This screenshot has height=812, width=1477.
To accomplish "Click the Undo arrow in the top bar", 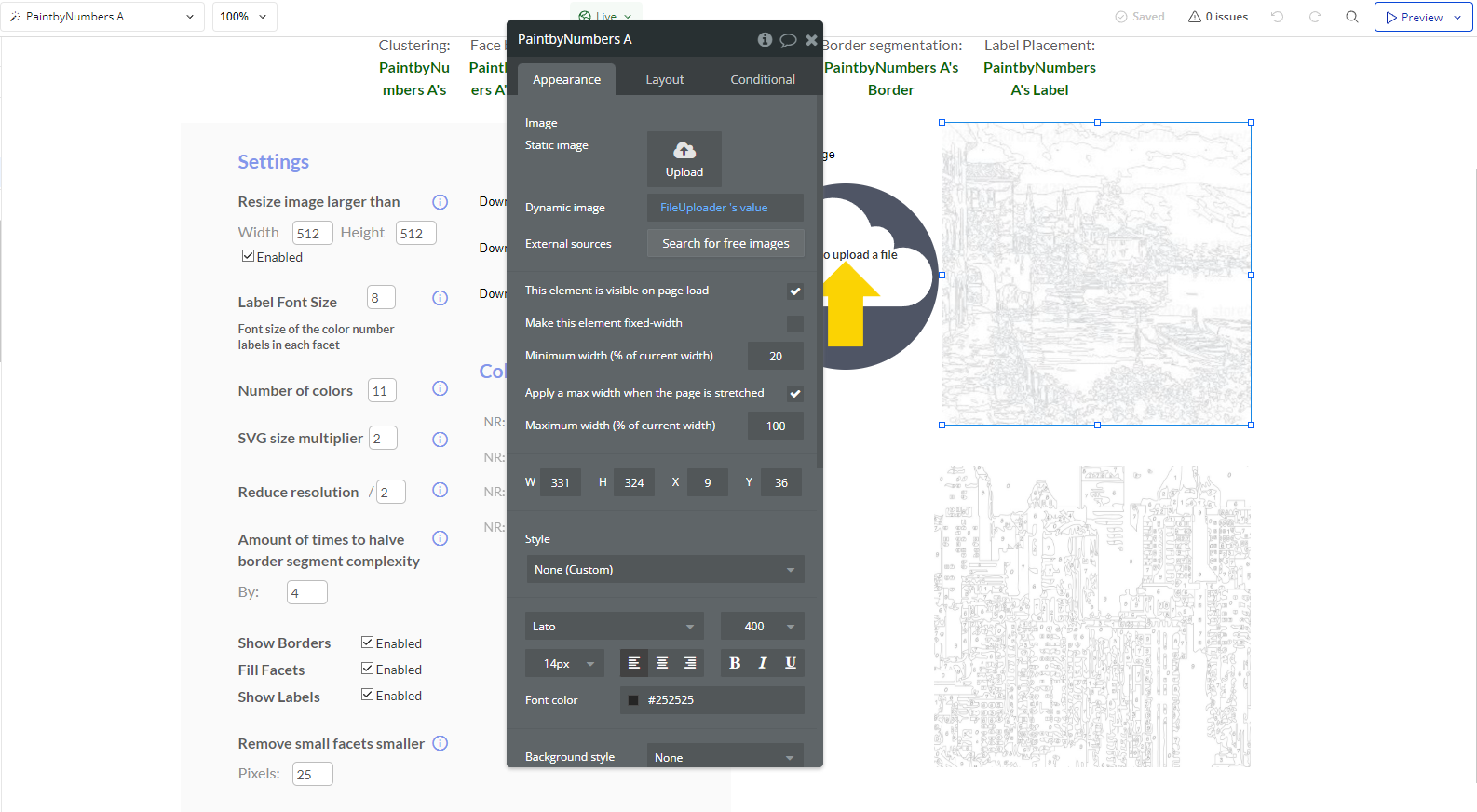I will 1278,17.
